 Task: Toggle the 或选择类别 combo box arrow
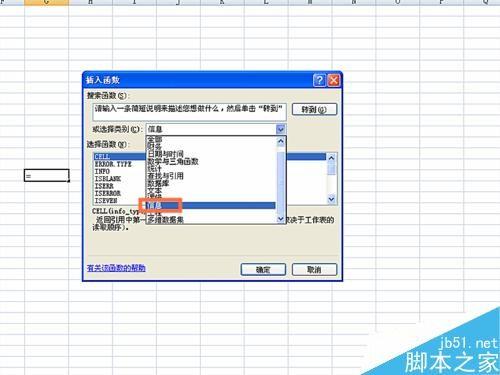281,129
